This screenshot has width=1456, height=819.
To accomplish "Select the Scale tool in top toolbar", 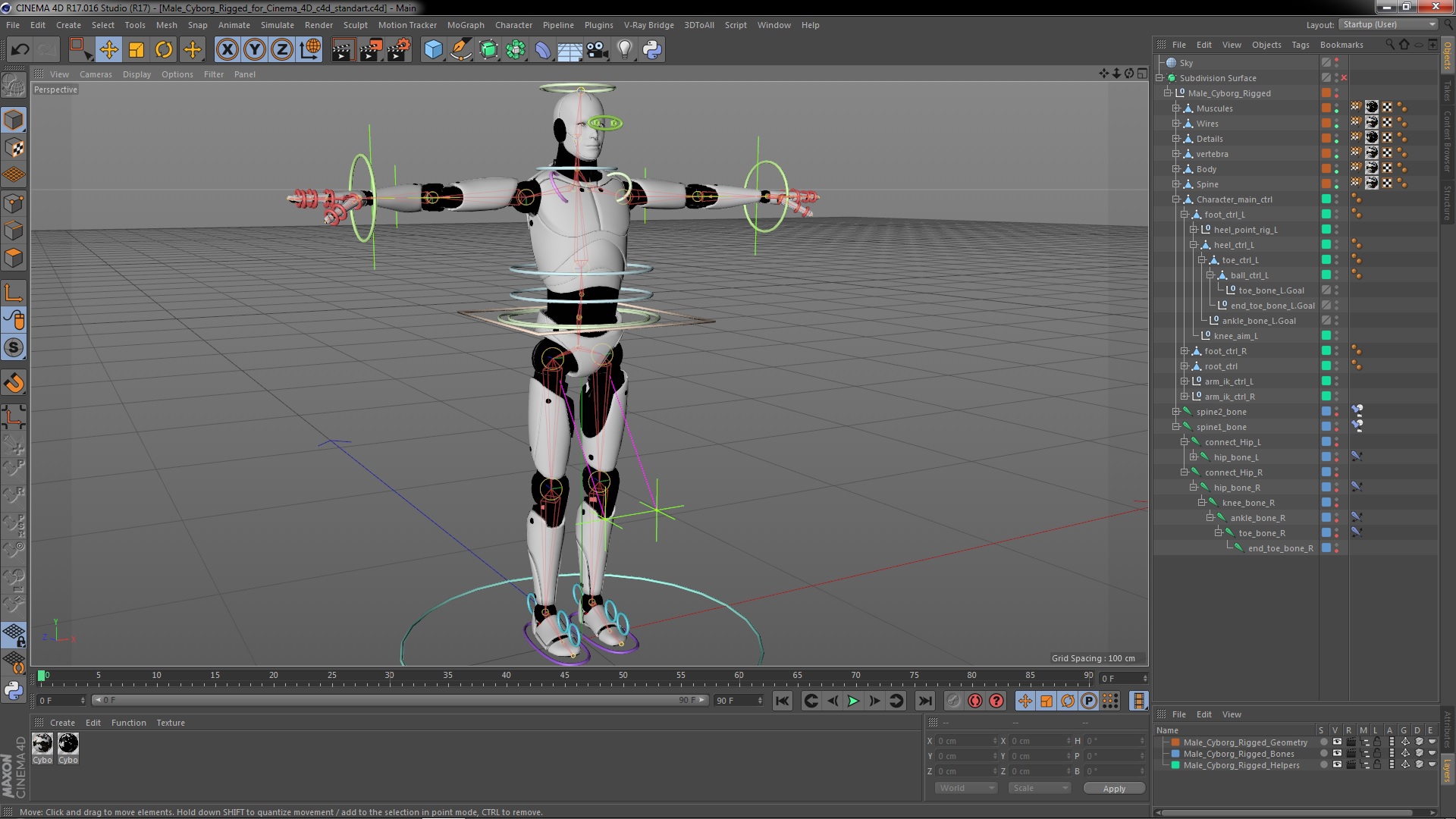I will coord(136,50).
